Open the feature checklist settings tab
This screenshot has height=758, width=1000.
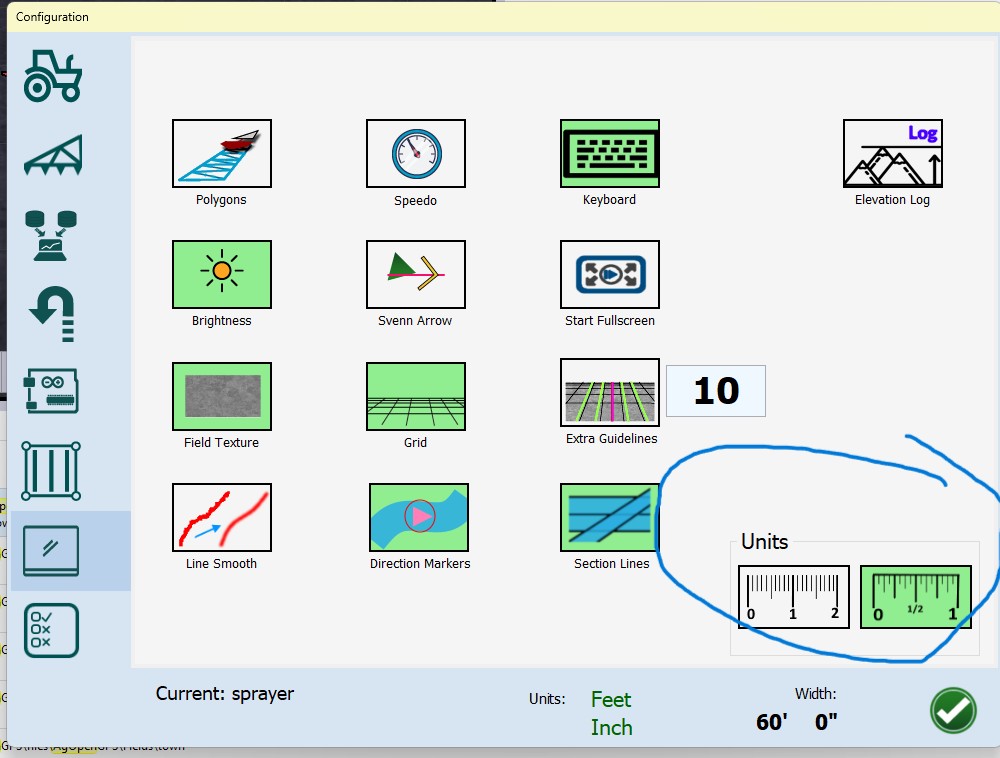click(x=53, y=630)
